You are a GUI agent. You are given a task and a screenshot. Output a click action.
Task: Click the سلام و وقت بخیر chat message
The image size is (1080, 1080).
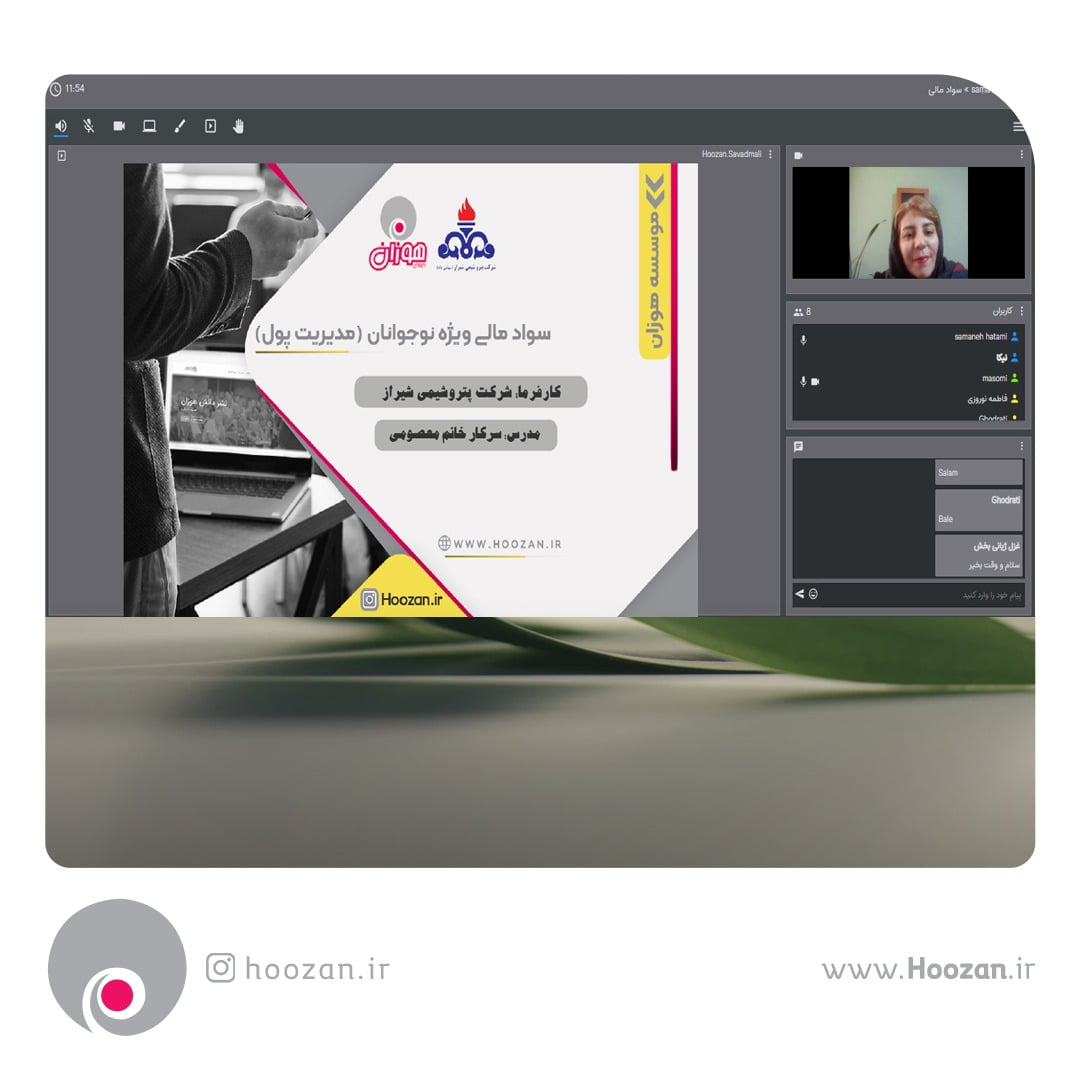994,565
